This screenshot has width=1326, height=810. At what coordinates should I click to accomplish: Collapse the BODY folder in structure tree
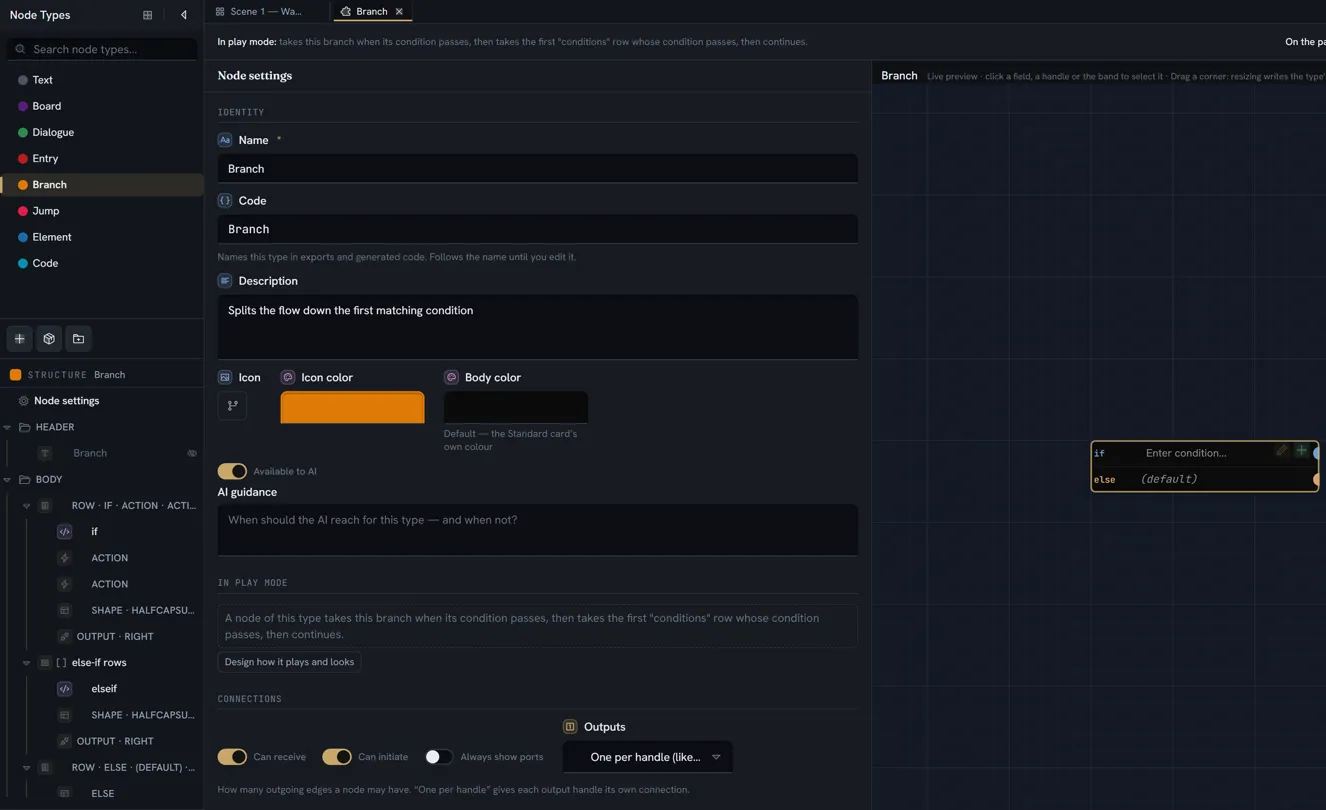tap(7, 480)
